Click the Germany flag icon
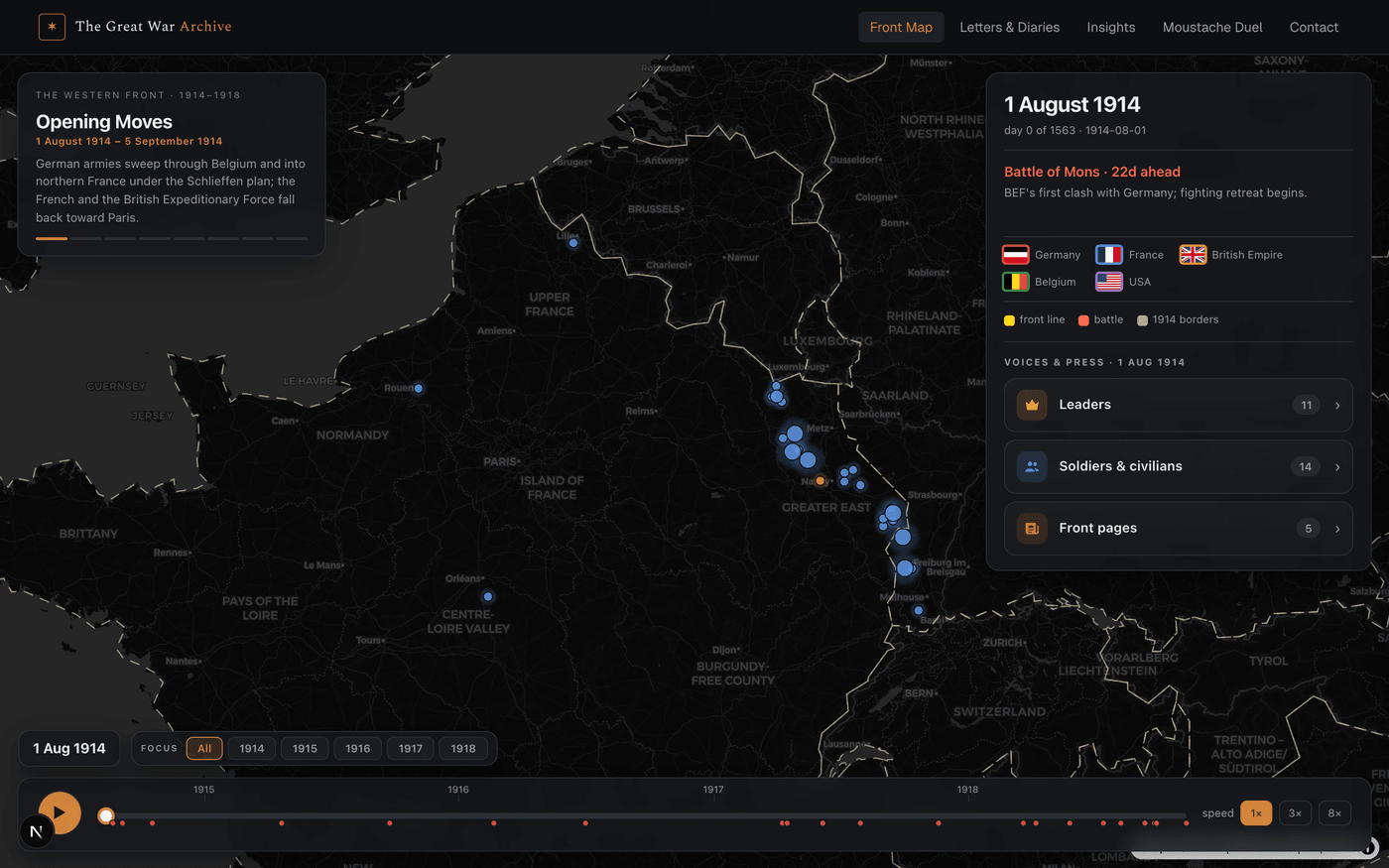The image size is (1389, 868). (x=1015, y=255)
